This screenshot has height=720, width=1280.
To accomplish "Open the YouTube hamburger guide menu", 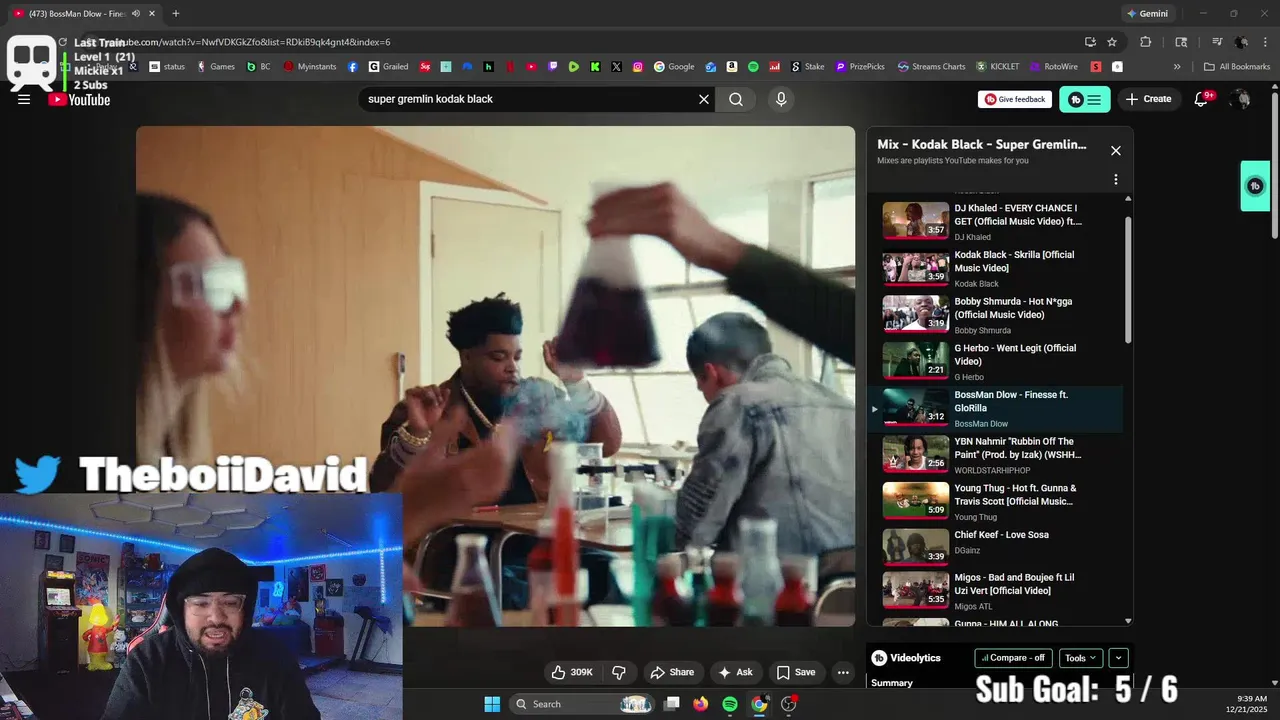I will 24,99.
